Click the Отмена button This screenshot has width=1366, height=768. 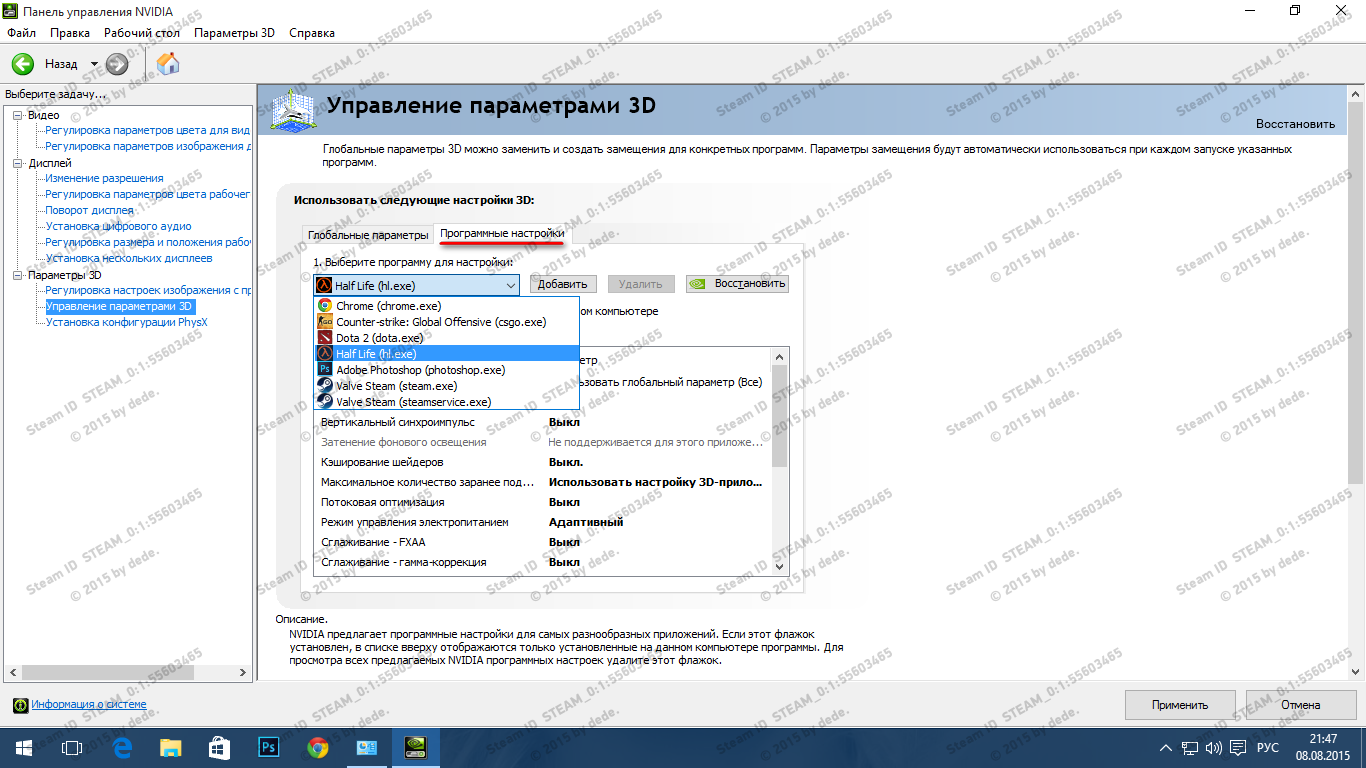[x=1301, y=704]
